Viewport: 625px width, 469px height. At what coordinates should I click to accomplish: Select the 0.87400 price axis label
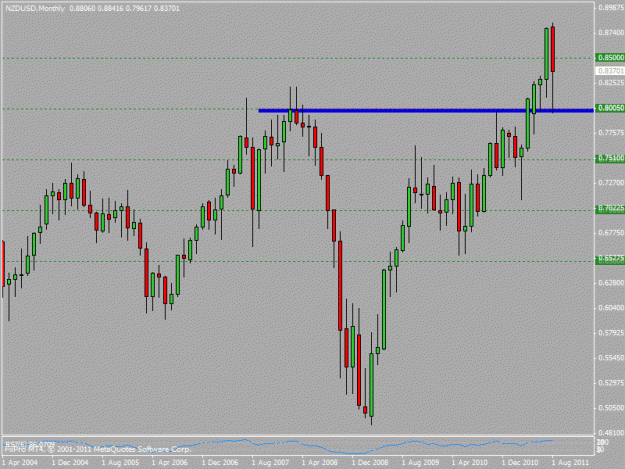pos(611,33)
